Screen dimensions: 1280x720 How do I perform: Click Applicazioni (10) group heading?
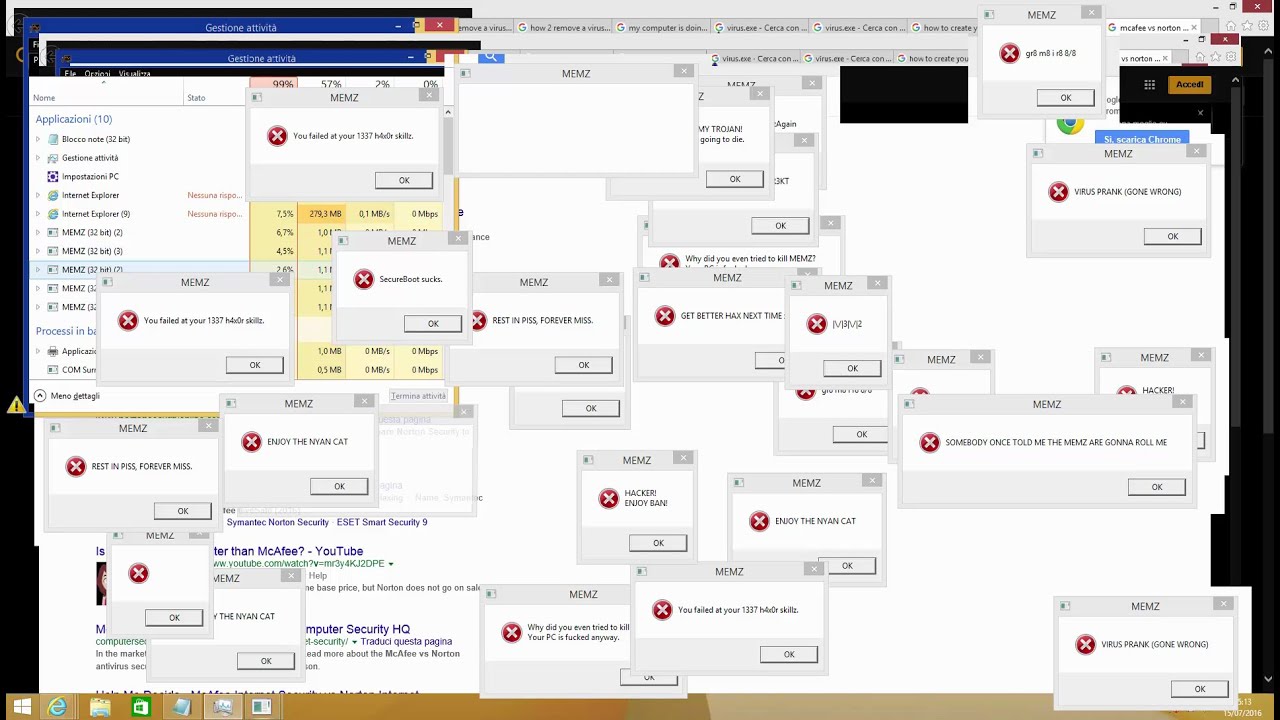click(x=74, y=119)
